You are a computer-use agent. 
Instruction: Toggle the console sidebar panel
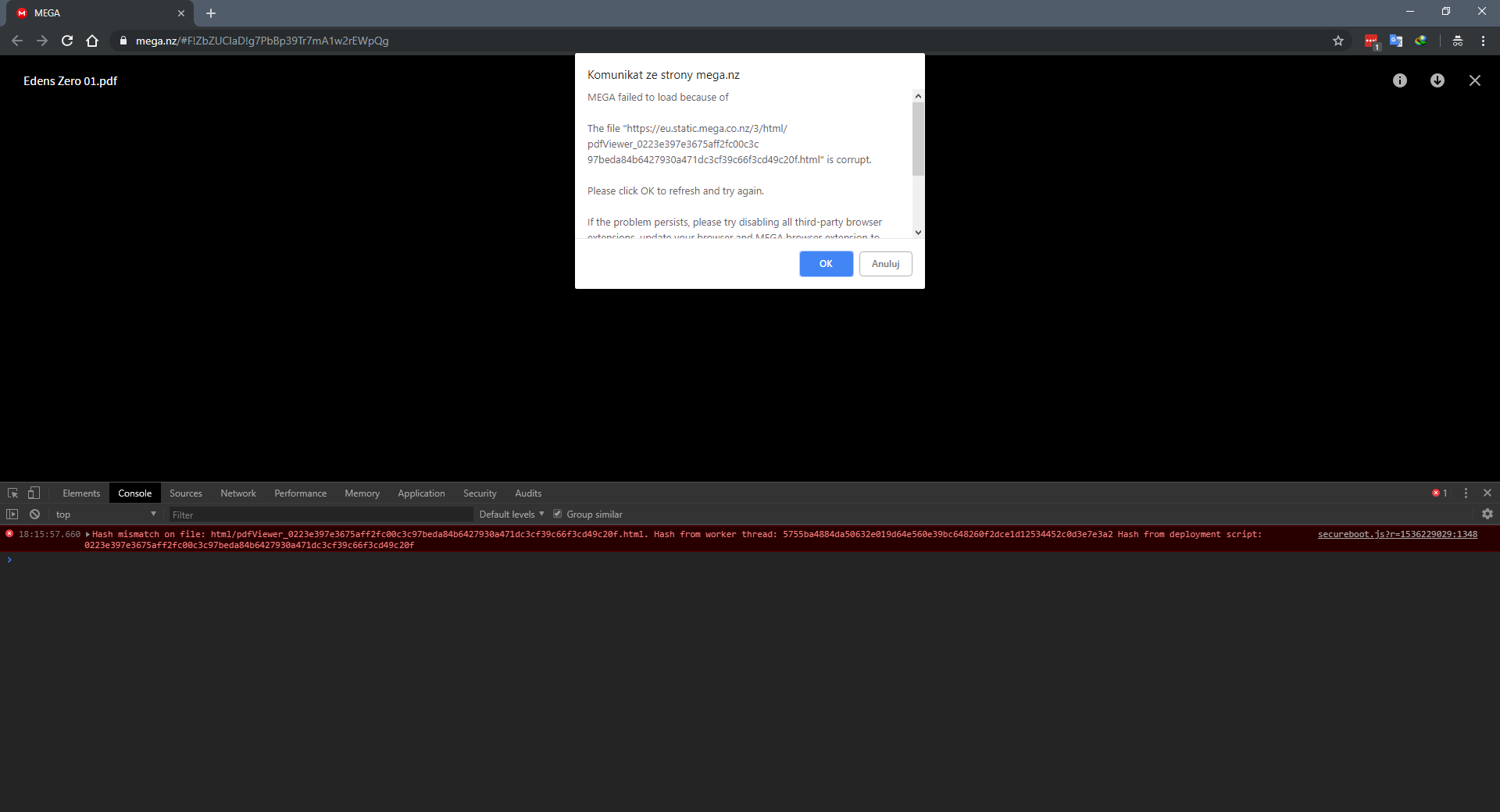point(12,514)
